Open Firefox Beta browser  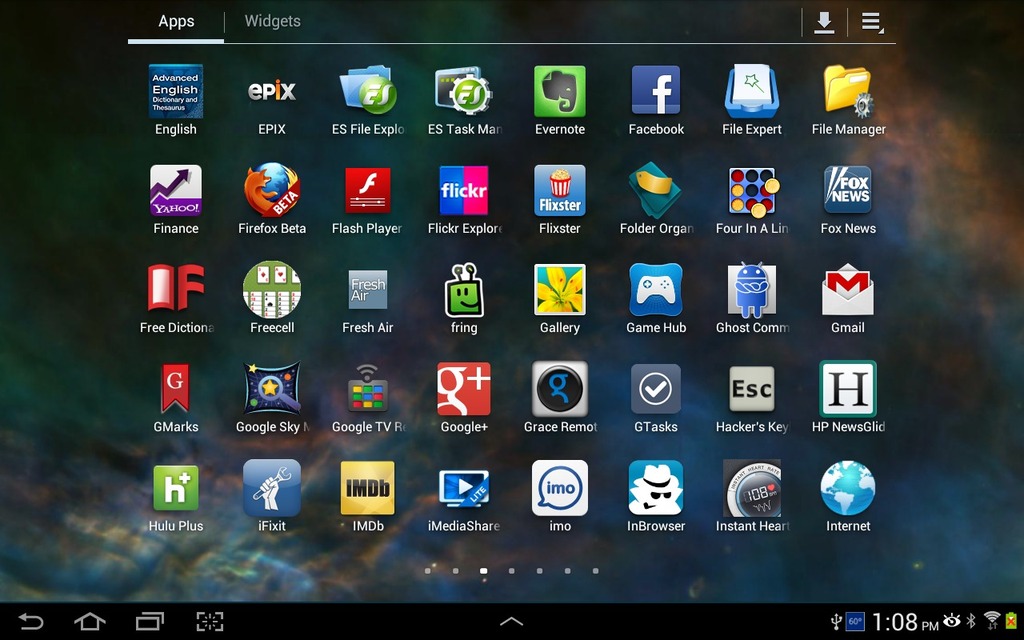(x=272, y=191)
